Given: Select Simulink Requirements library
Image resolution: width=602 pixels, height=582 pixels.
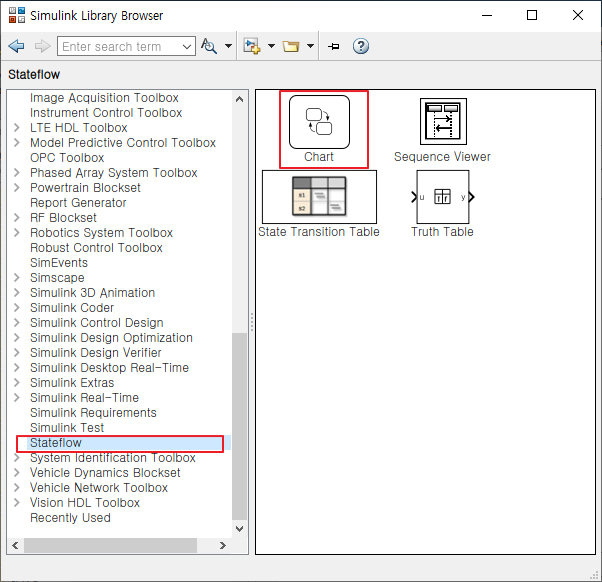Looking at the screenshot, I should (x=93, y=413).
